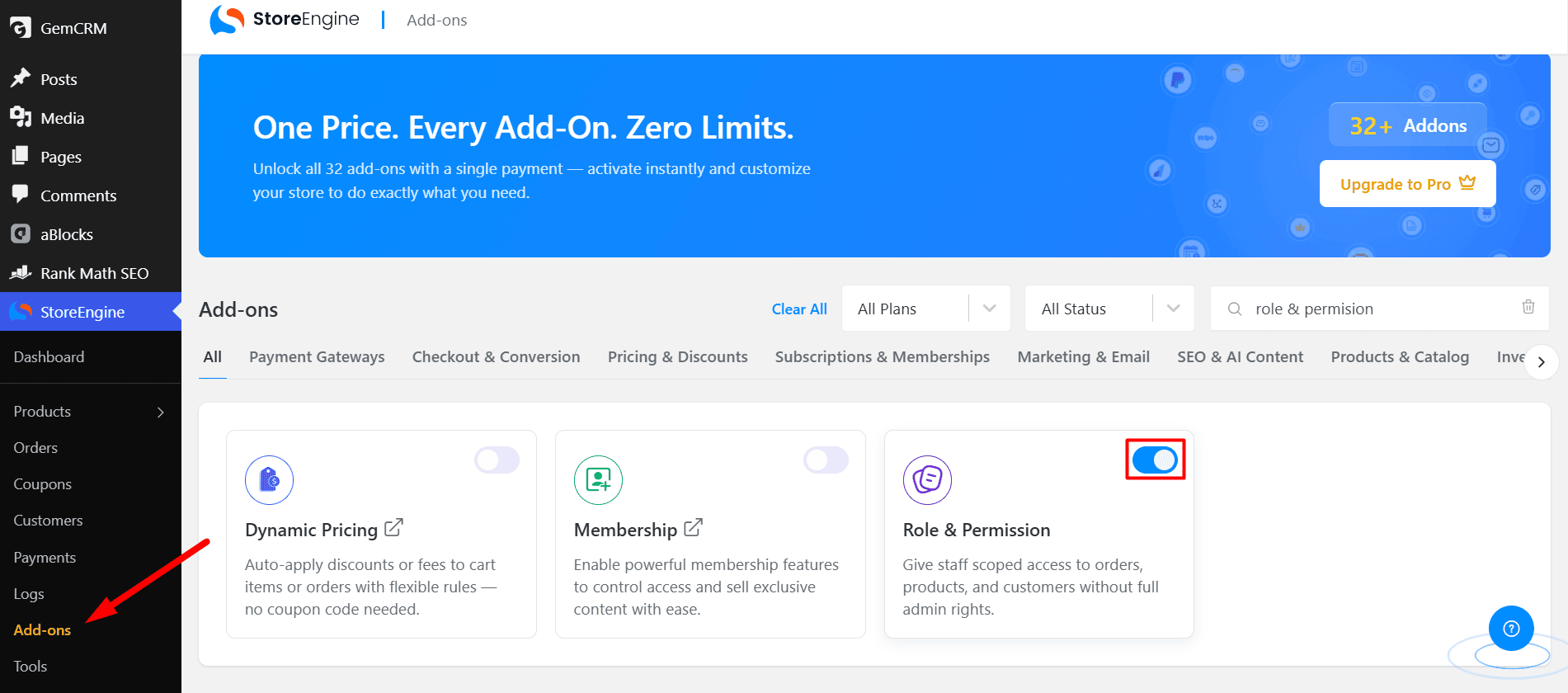Click the Rank Math SEO icon
The image size is (1568, 693).
[x=21, y=272]
